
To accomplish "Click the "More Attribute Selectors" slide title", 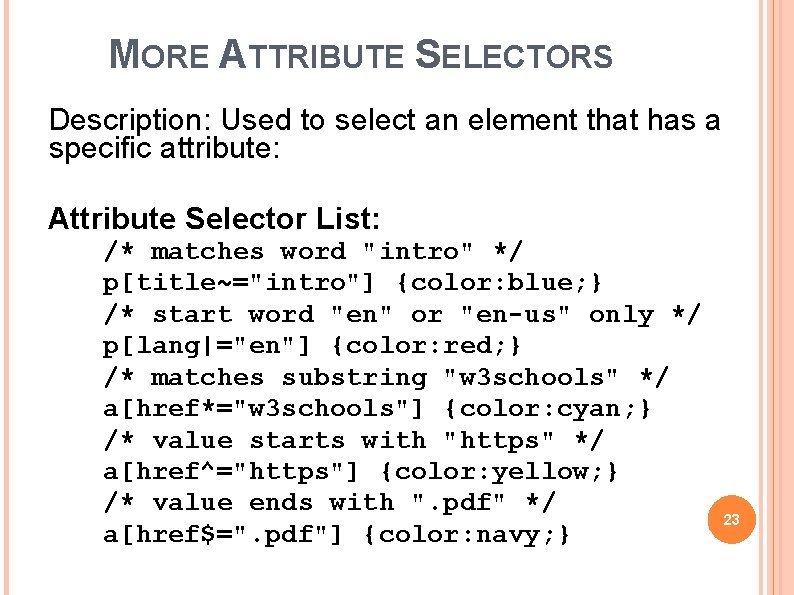I will [360, 55].
